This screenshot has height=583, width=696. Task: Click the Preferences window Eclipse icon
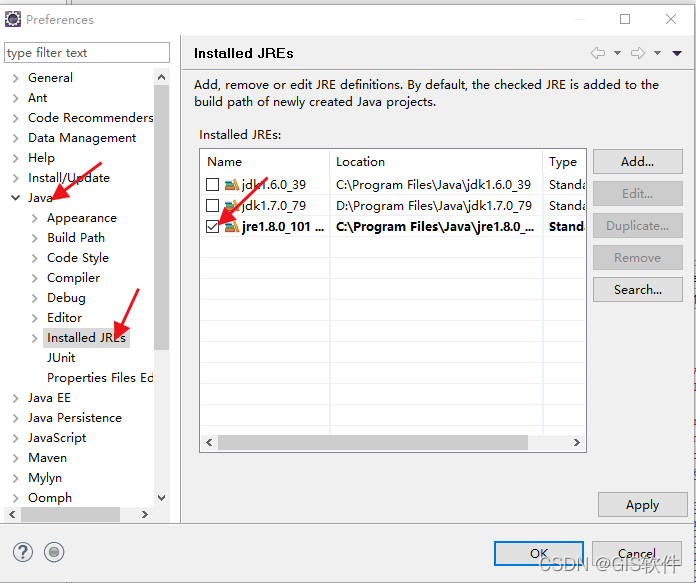13,20
